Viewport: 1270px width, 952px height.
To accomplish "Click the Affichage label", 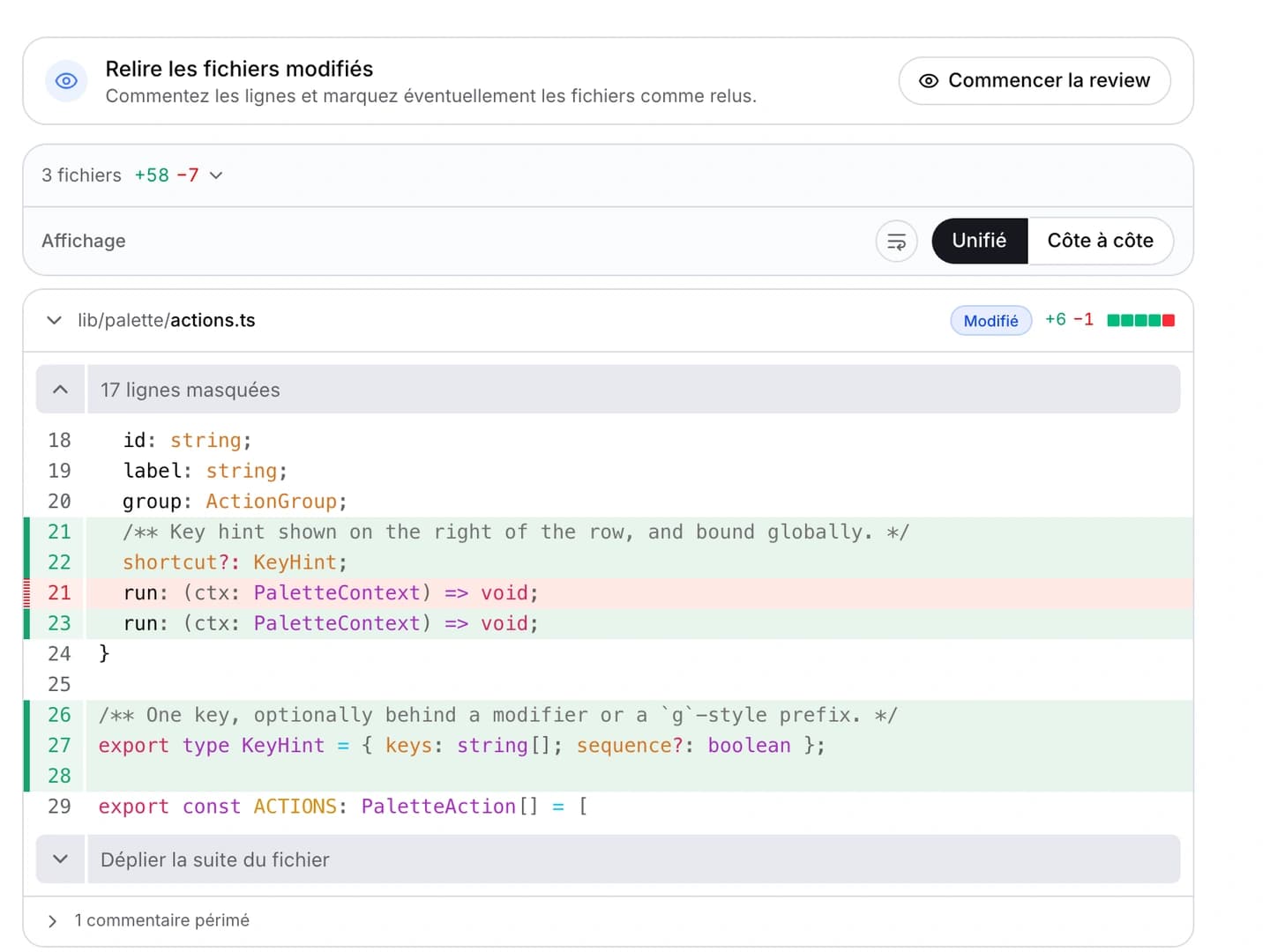I will click(84, 241).
